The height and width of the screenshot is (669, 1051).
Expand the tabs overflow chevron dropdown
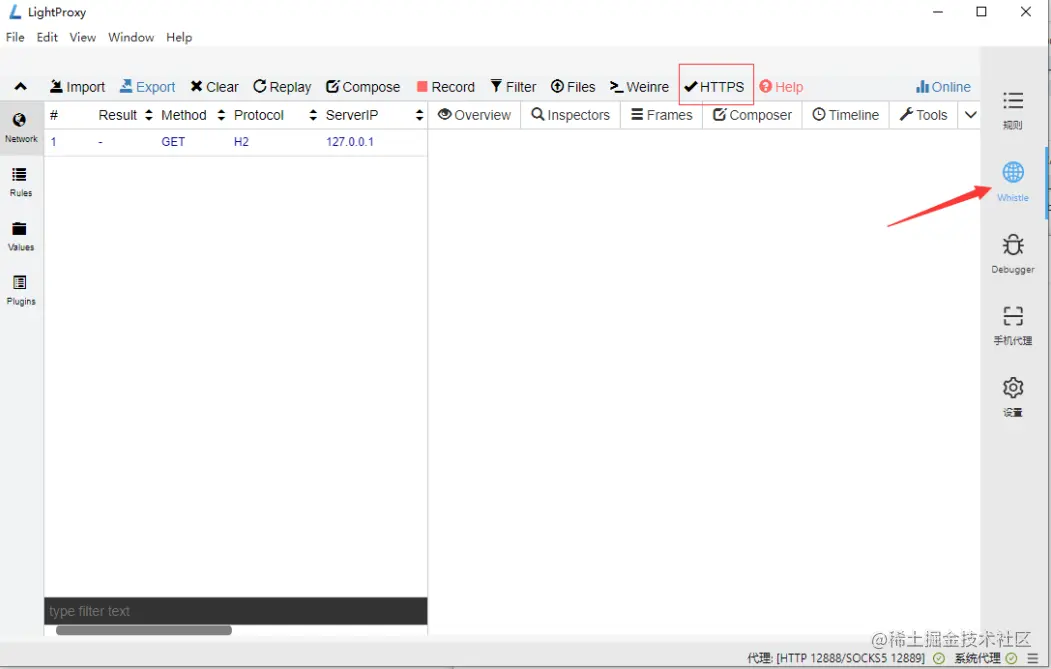click(x=971, y=115)
